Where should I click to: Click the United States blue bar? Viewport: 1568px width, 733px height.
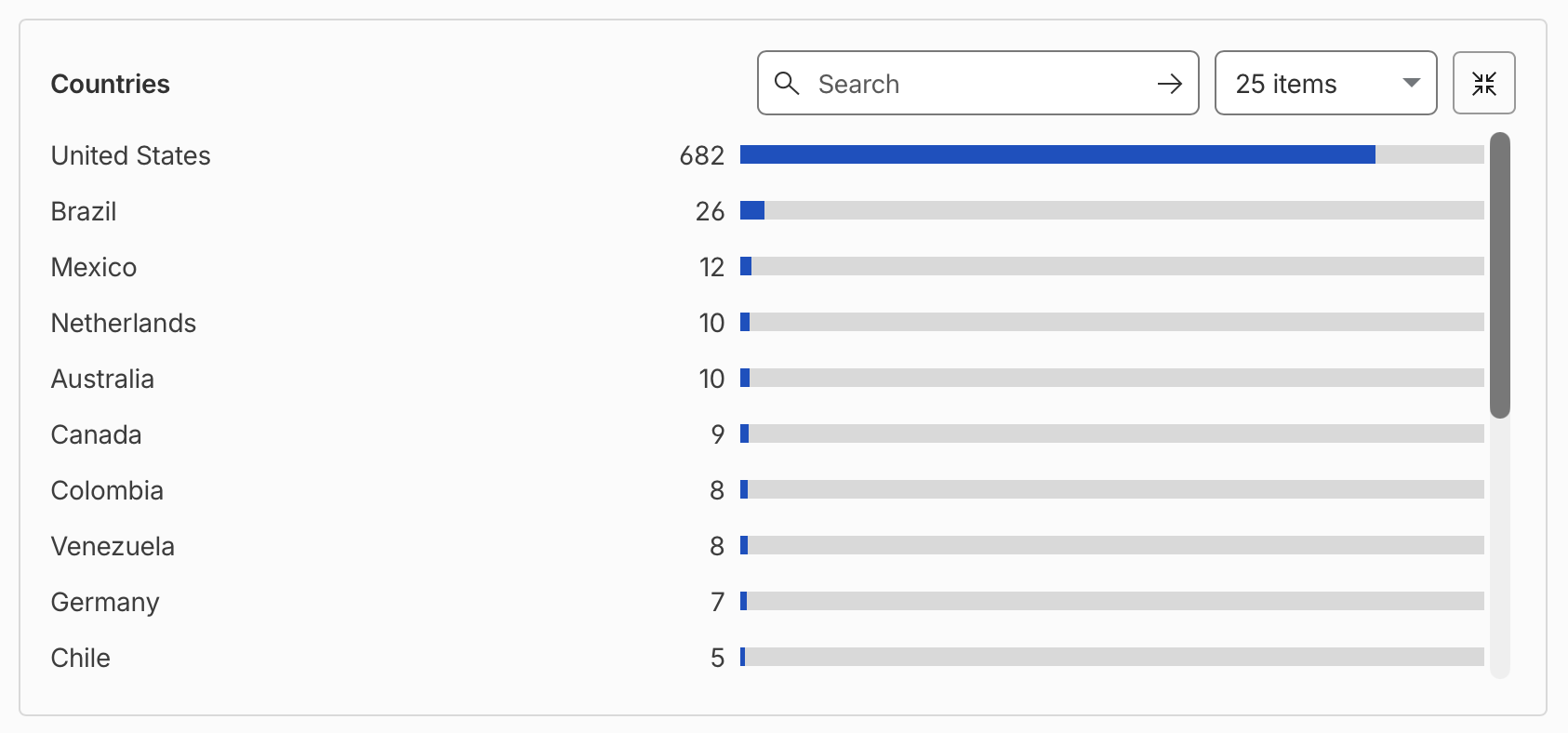click(1057, 154)
